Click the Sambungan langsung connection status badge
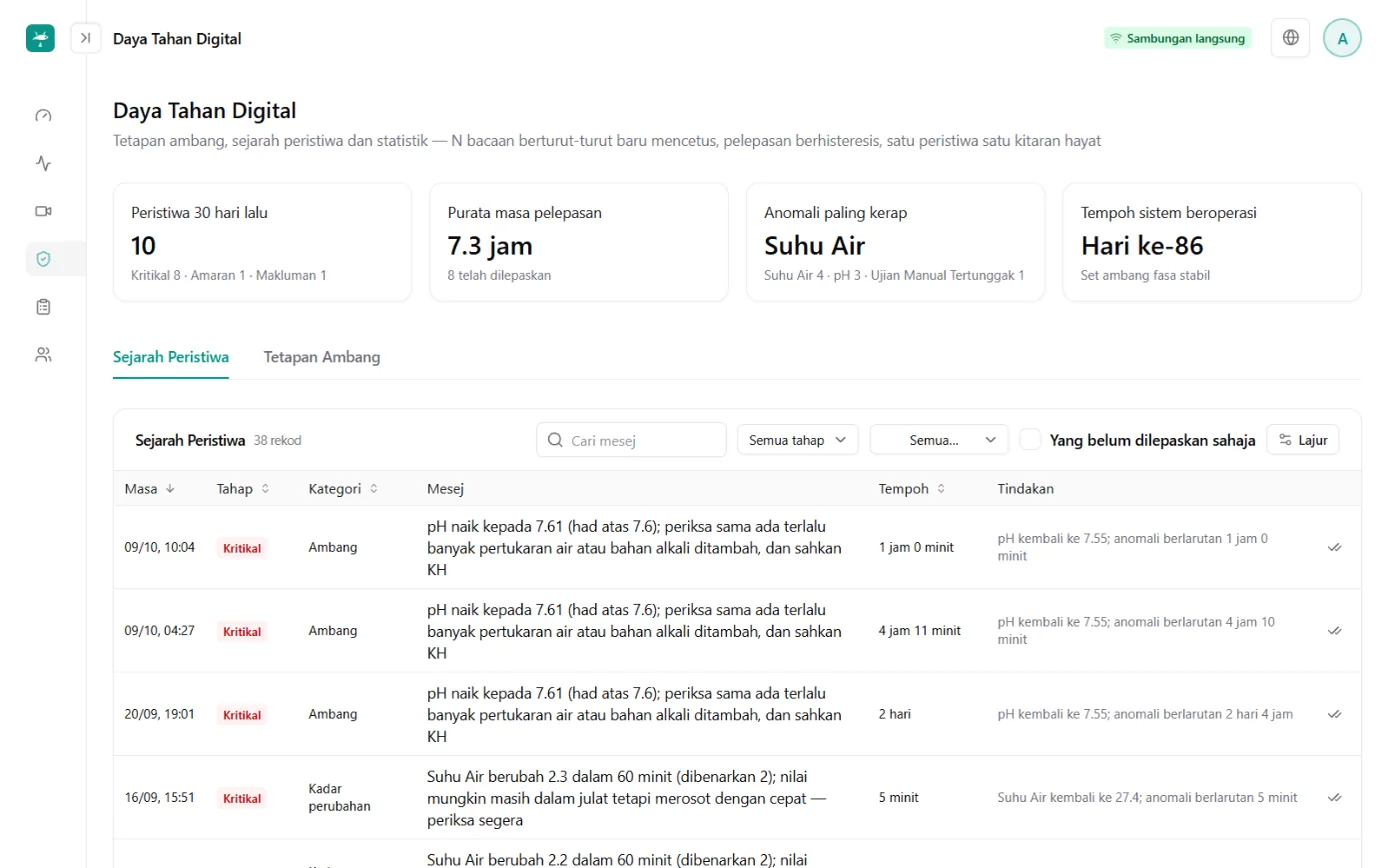The height and width of the screenshot is (868, 1388). (1178, 38)
